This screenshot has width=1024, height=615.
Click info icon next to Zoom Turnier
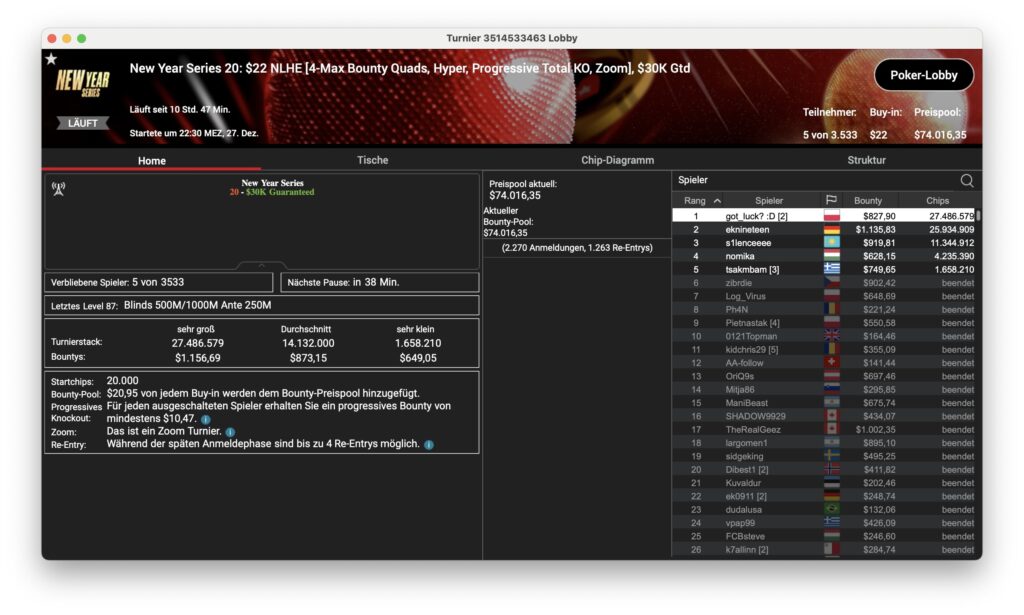click(x=230, y=432)
